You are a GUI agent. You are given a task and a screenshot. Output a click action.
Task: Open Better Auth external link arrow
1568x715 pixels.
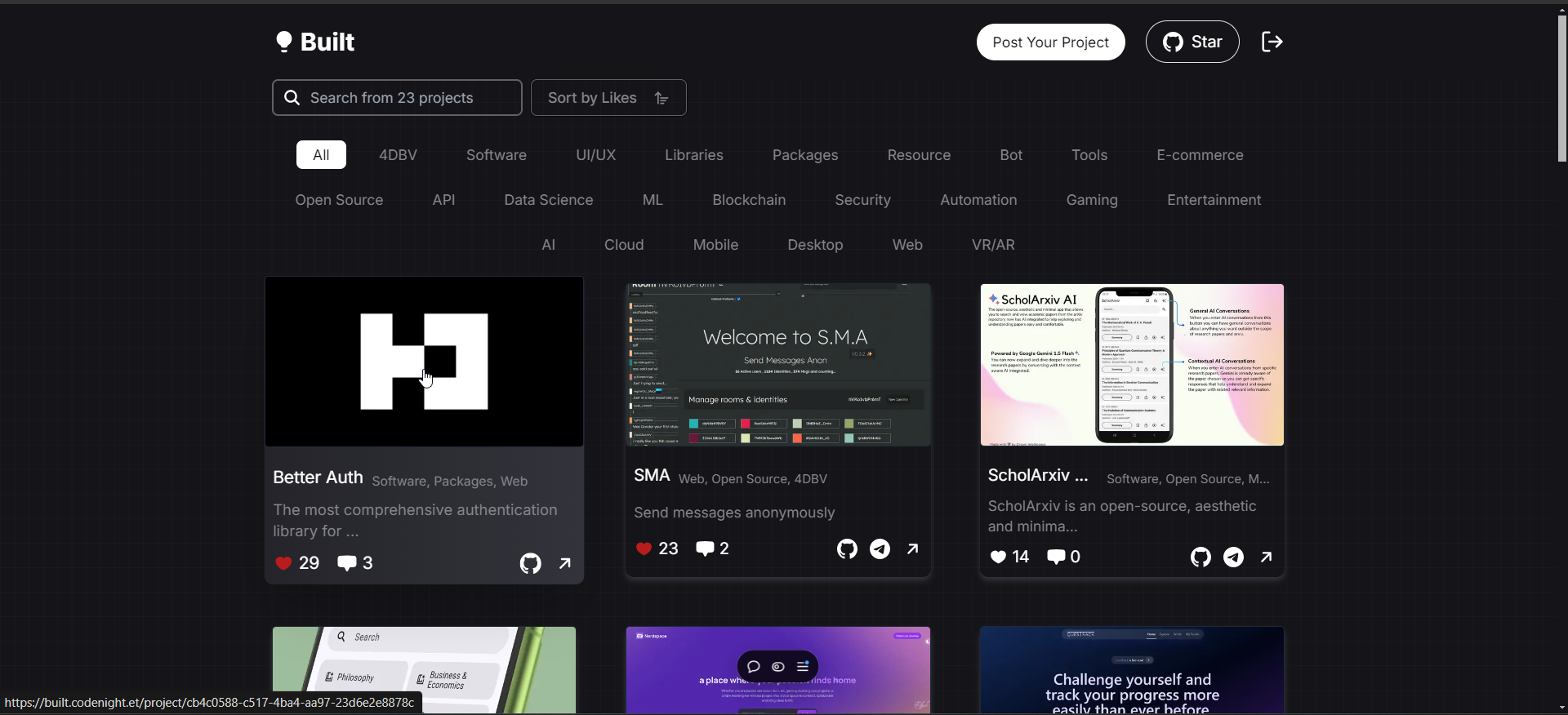[x=565, y=563]
